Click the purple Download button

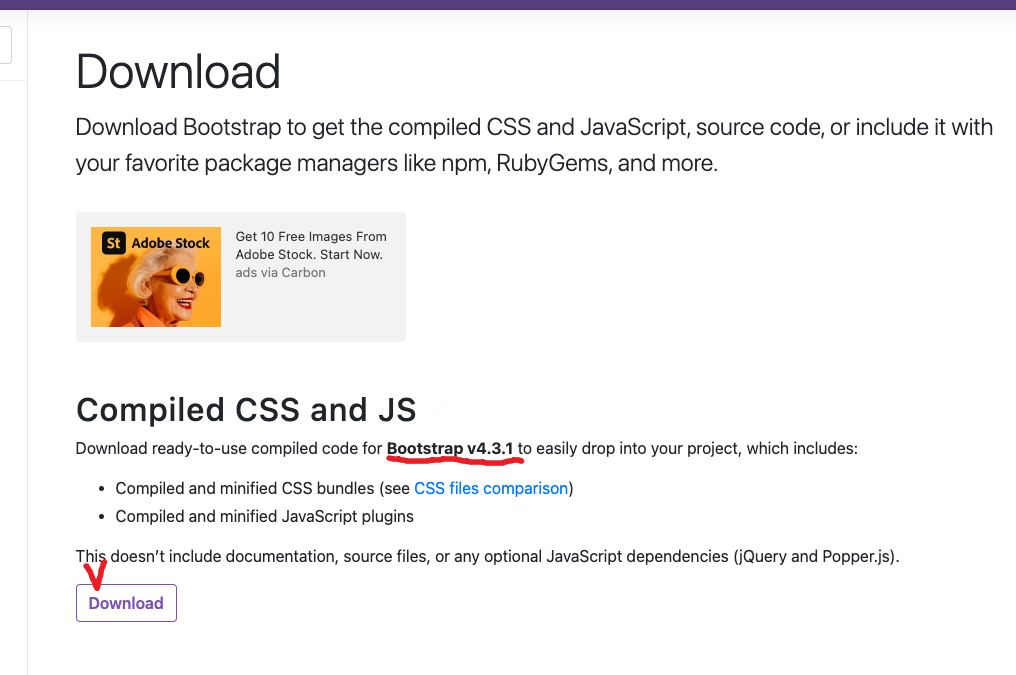126,603
